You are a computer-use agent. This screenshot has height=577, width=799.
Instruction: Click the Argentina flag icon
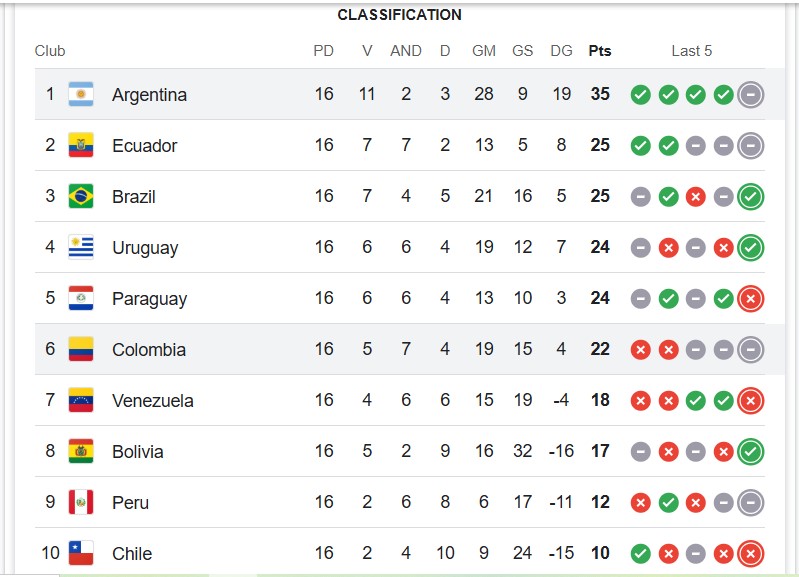(x=81, y=95)
